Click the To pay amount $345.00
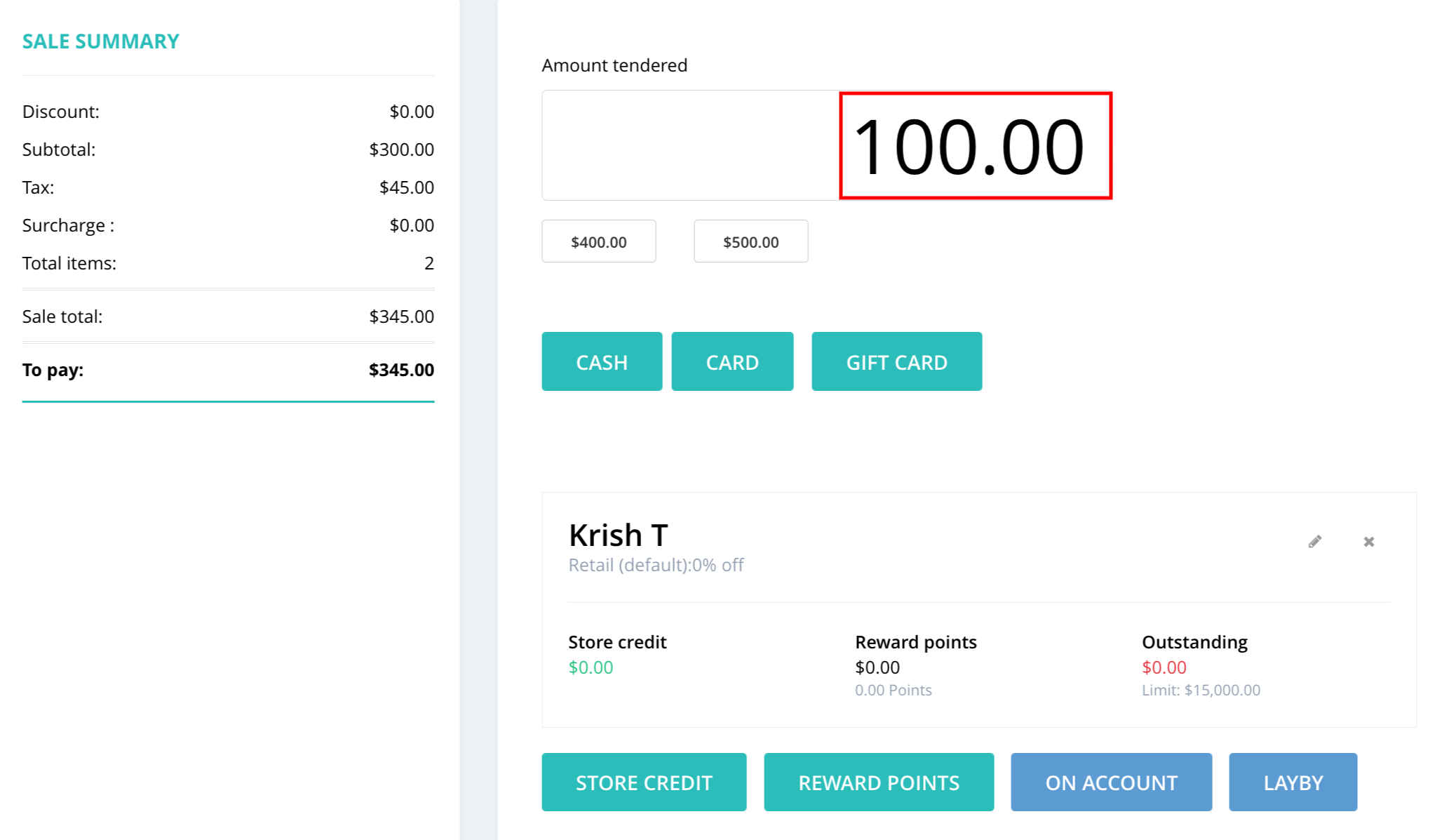 click(x=401, y=370)
